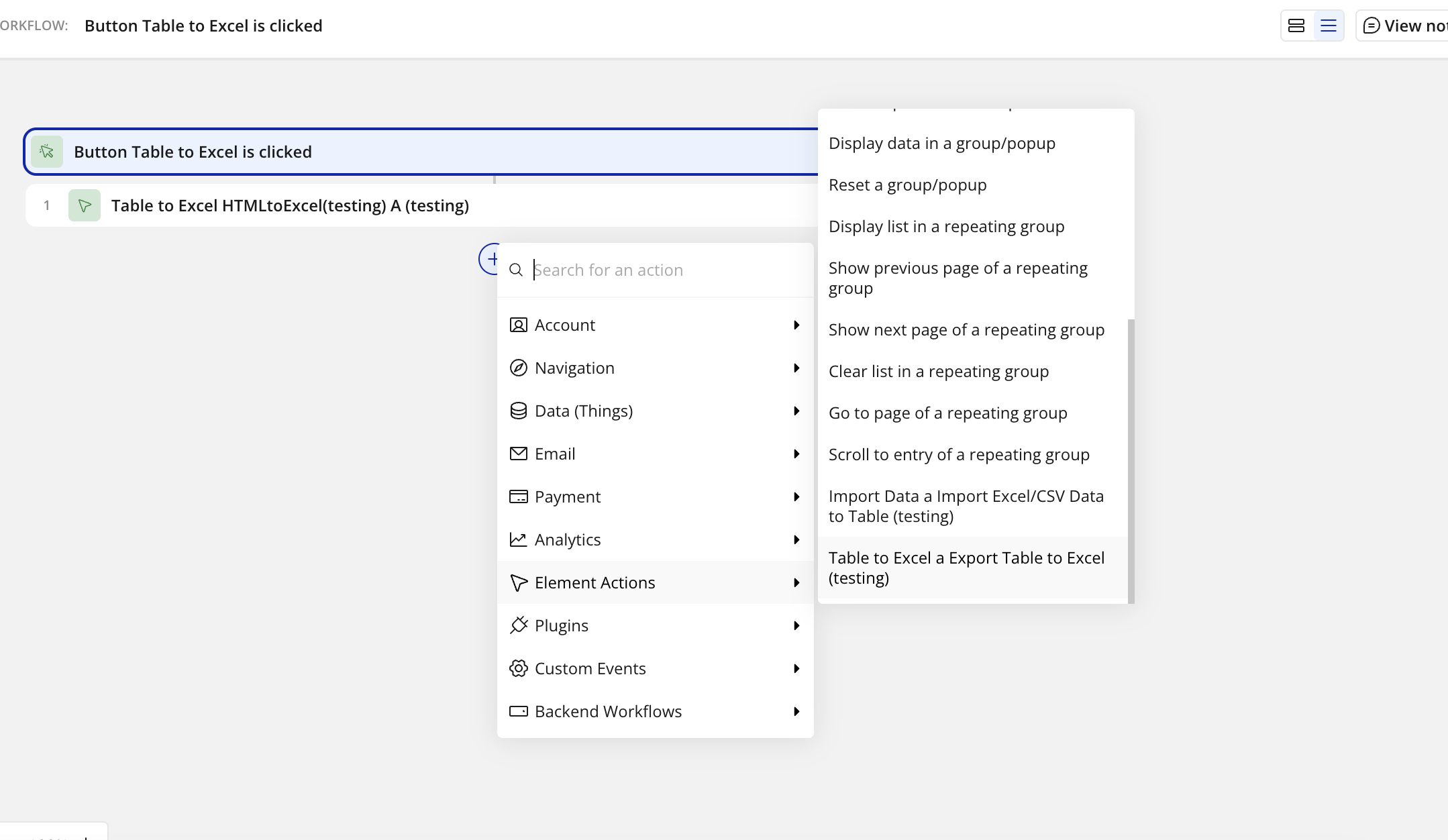
Task: Choose Display list in a repeating group
Action: coord(946,227)
